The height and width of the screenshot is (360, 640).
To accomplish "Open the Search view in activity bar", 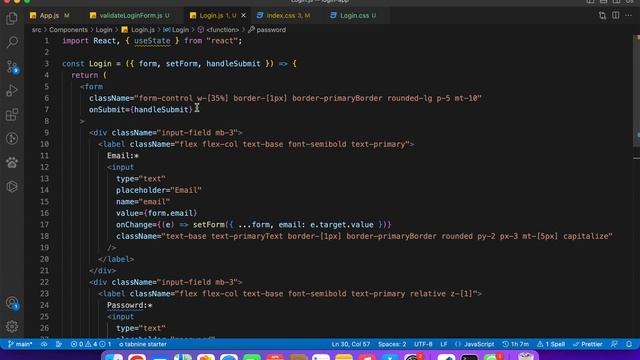I will tap(12, 42).
